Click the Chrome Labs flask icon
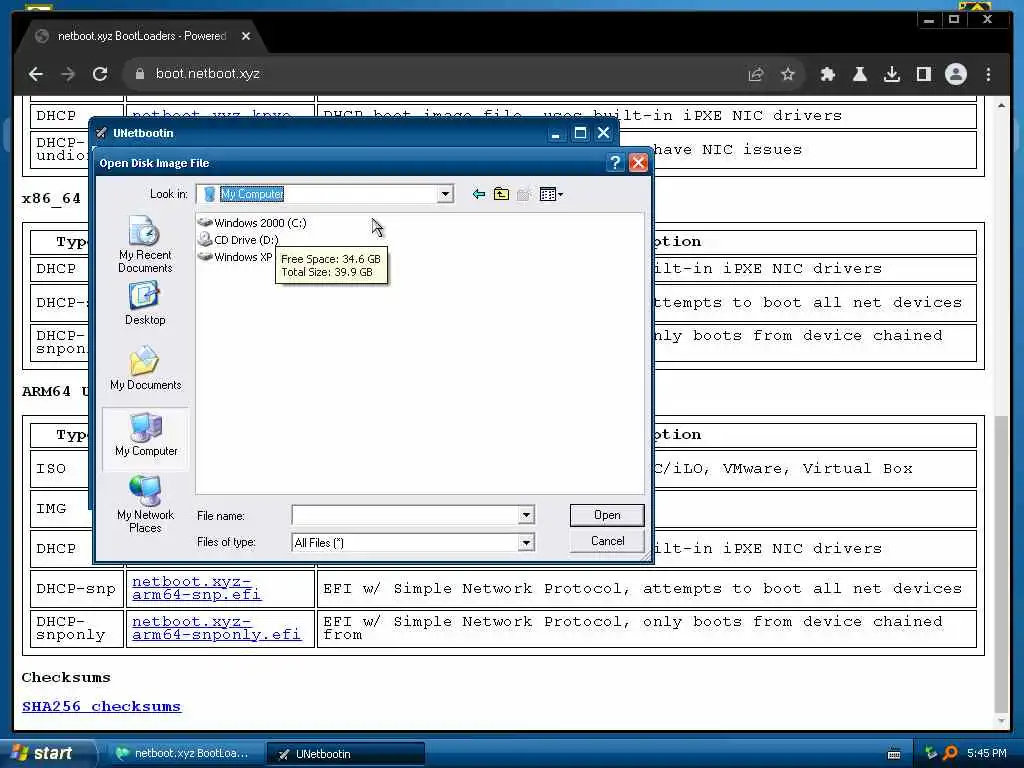 click(860, 74)
